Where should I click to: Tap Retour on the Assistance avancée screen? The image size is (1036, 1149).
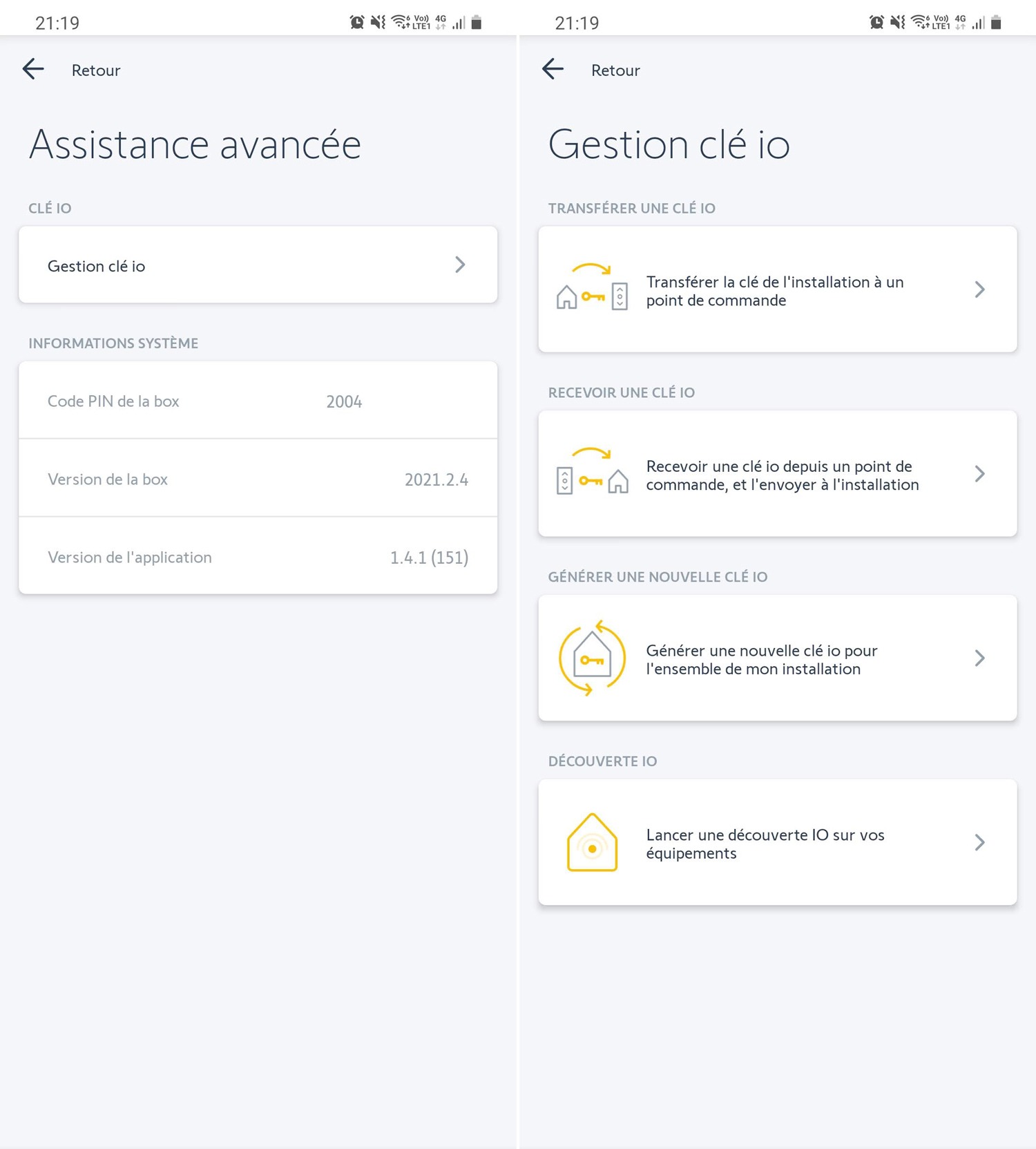pyautogui.click(x=96, y=70)
